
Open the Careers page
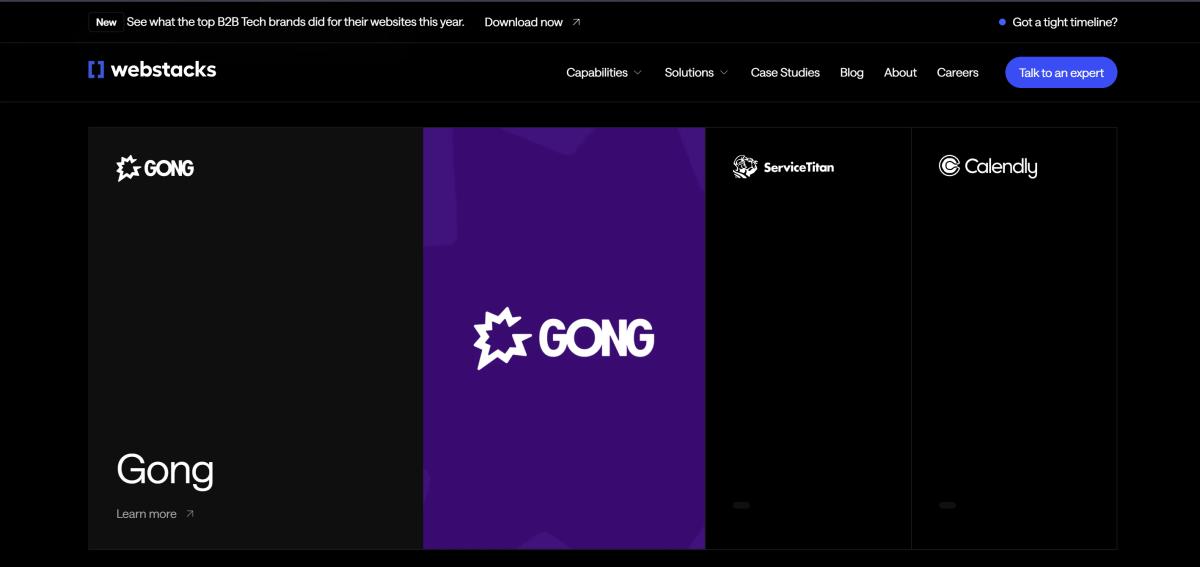(x=958, y=73)
